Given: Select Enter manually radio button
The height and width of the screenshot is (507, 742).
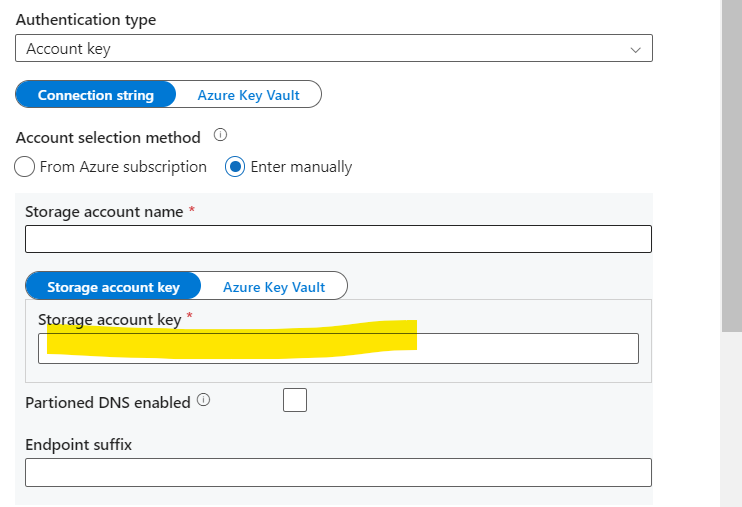Looking at the screenshot, I should pyautogui.click(x=235, y=167).
